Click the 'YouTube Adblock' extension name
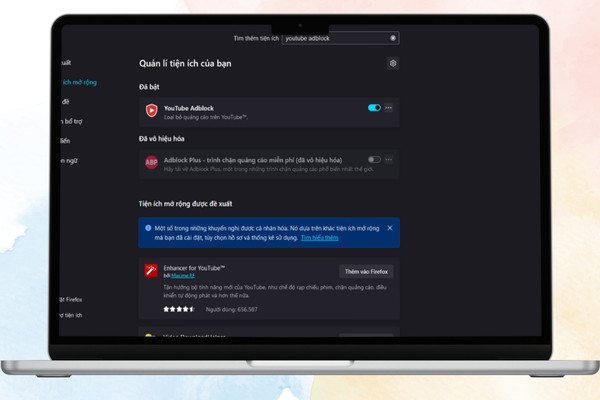 tap(189, 108)
